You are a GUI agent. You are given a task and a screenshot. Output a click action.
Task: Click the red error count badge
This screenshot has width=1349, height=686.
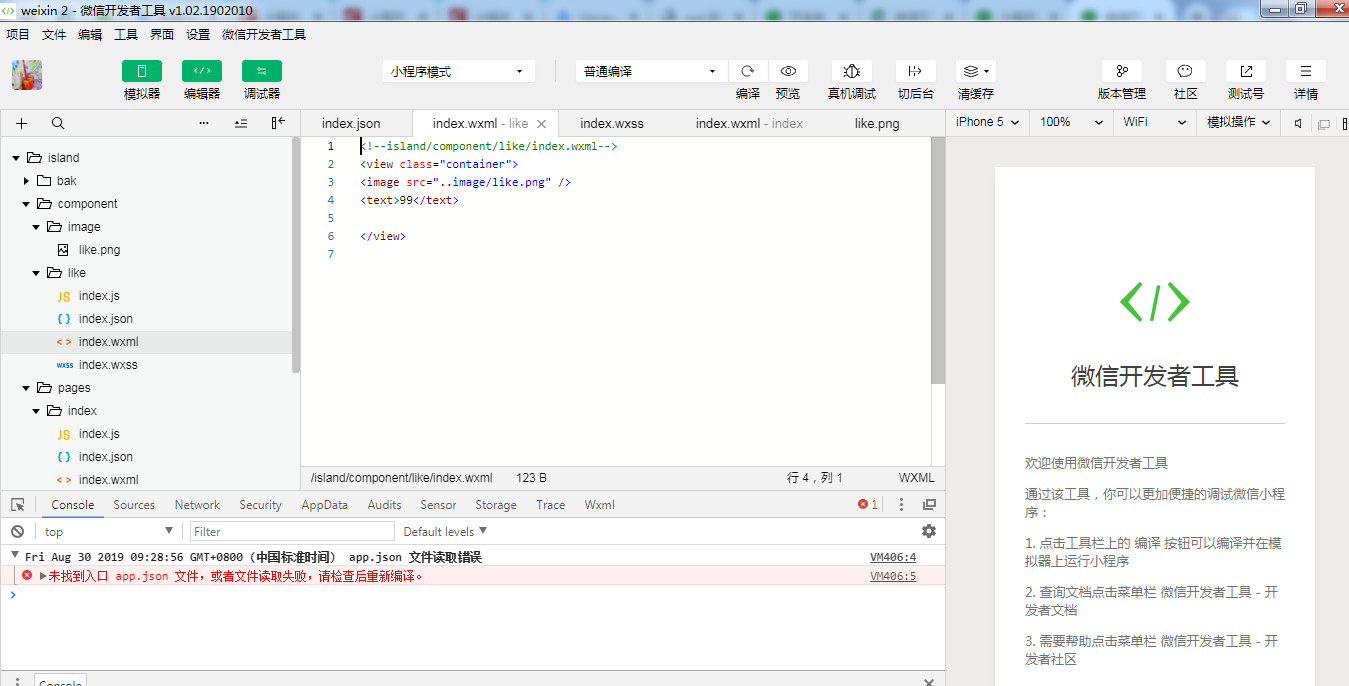pyautogui.click(x=868, y=505)
